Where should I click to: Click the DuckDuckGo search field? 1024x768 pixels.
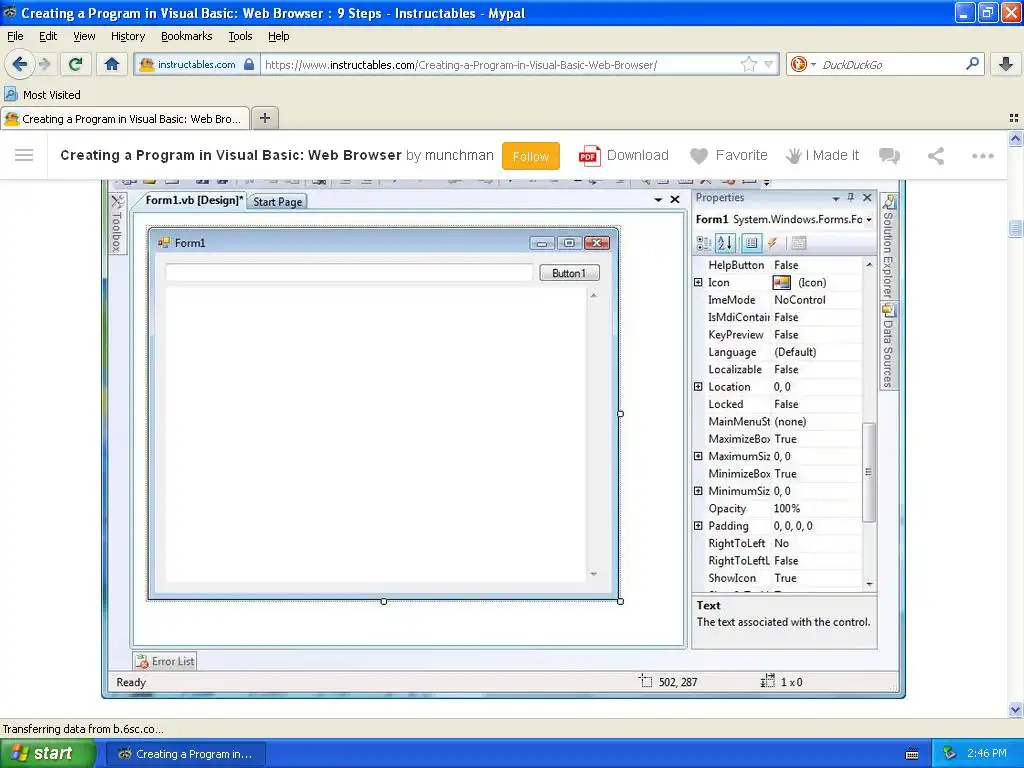click(891, 65)
